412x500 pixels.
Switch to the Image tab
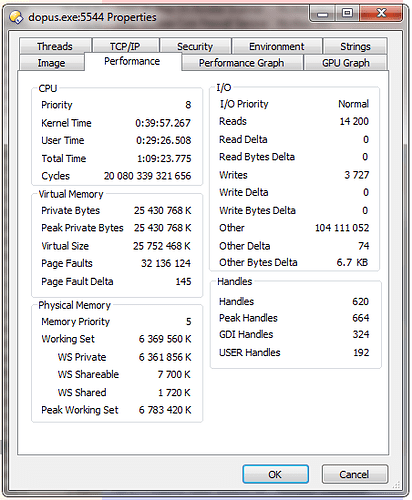point(51,63)
